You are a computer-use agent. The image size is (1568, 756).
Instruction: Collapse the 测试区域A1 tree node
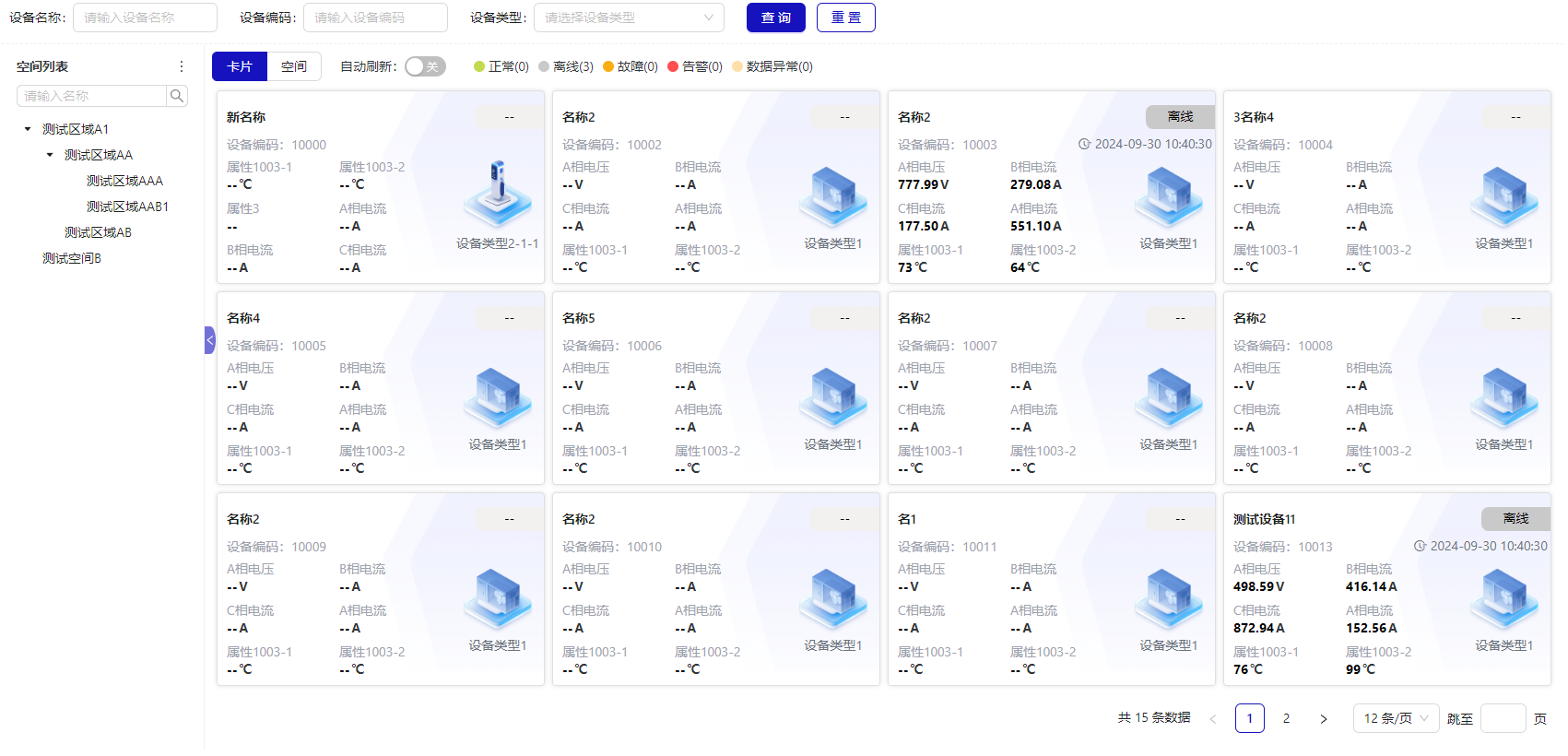[28, 129]
